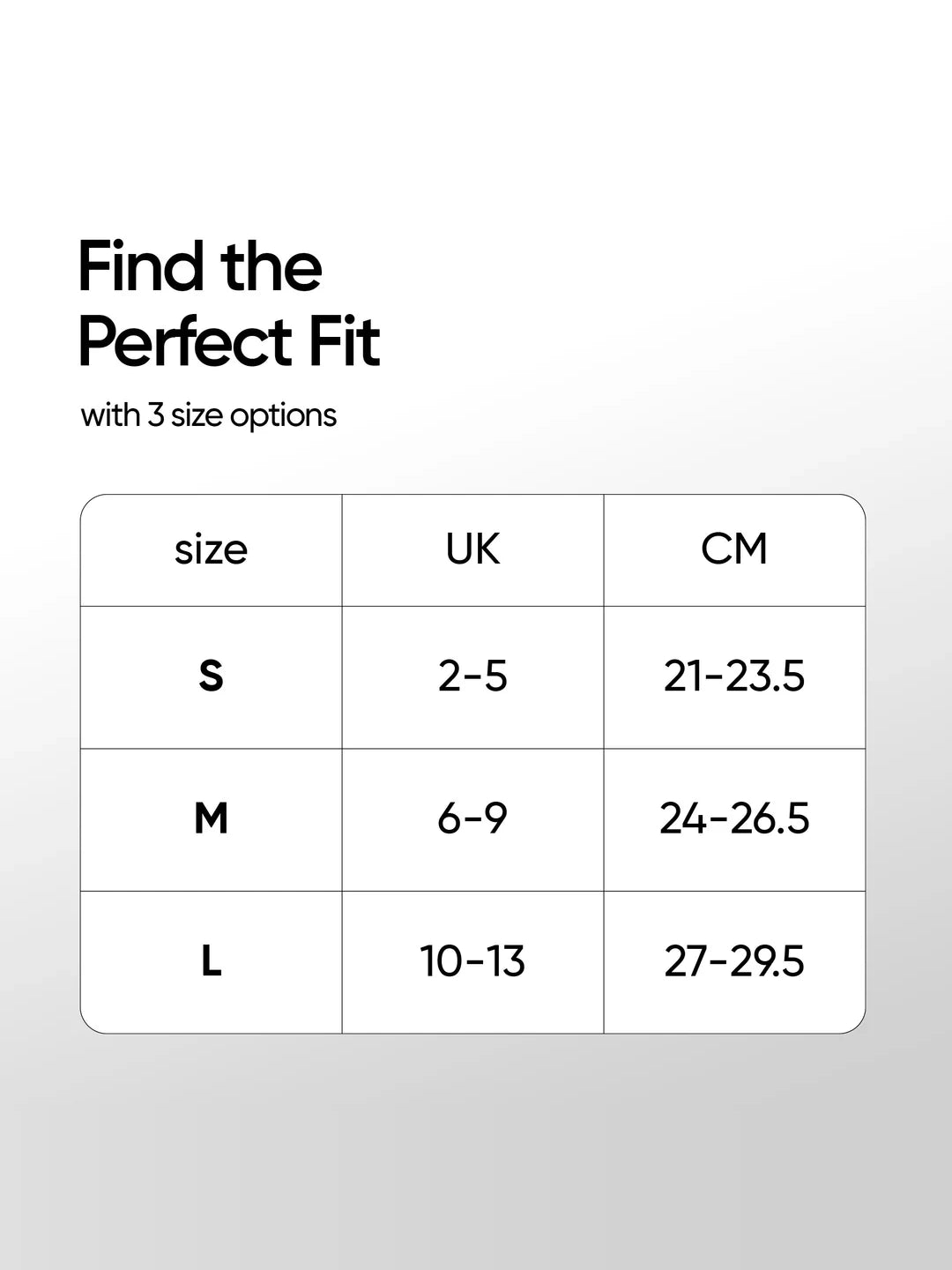Click the UK '10-13' cell
Image resolution: width=952 pixels, height=1270 pixels.
pos(472,962)
